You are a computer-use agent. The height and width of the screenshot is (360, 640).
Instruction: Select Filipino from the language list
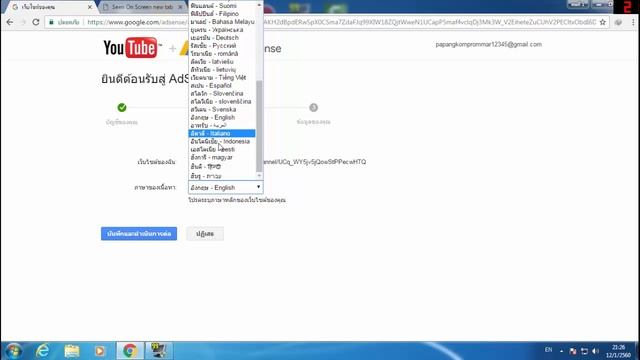(x=222, y=13)
